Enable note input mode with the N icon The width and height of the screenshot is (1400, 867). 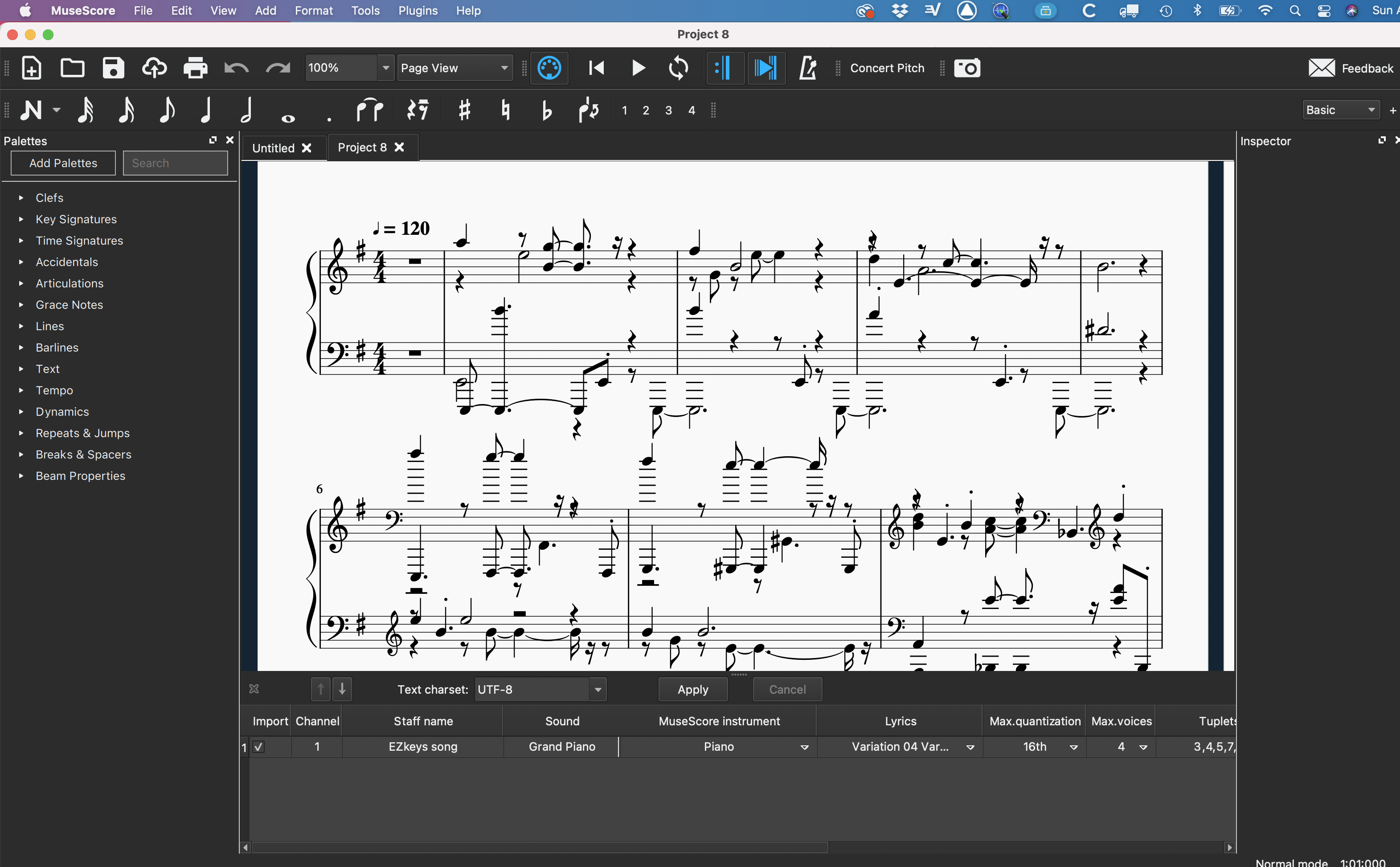tap(32, 110)
